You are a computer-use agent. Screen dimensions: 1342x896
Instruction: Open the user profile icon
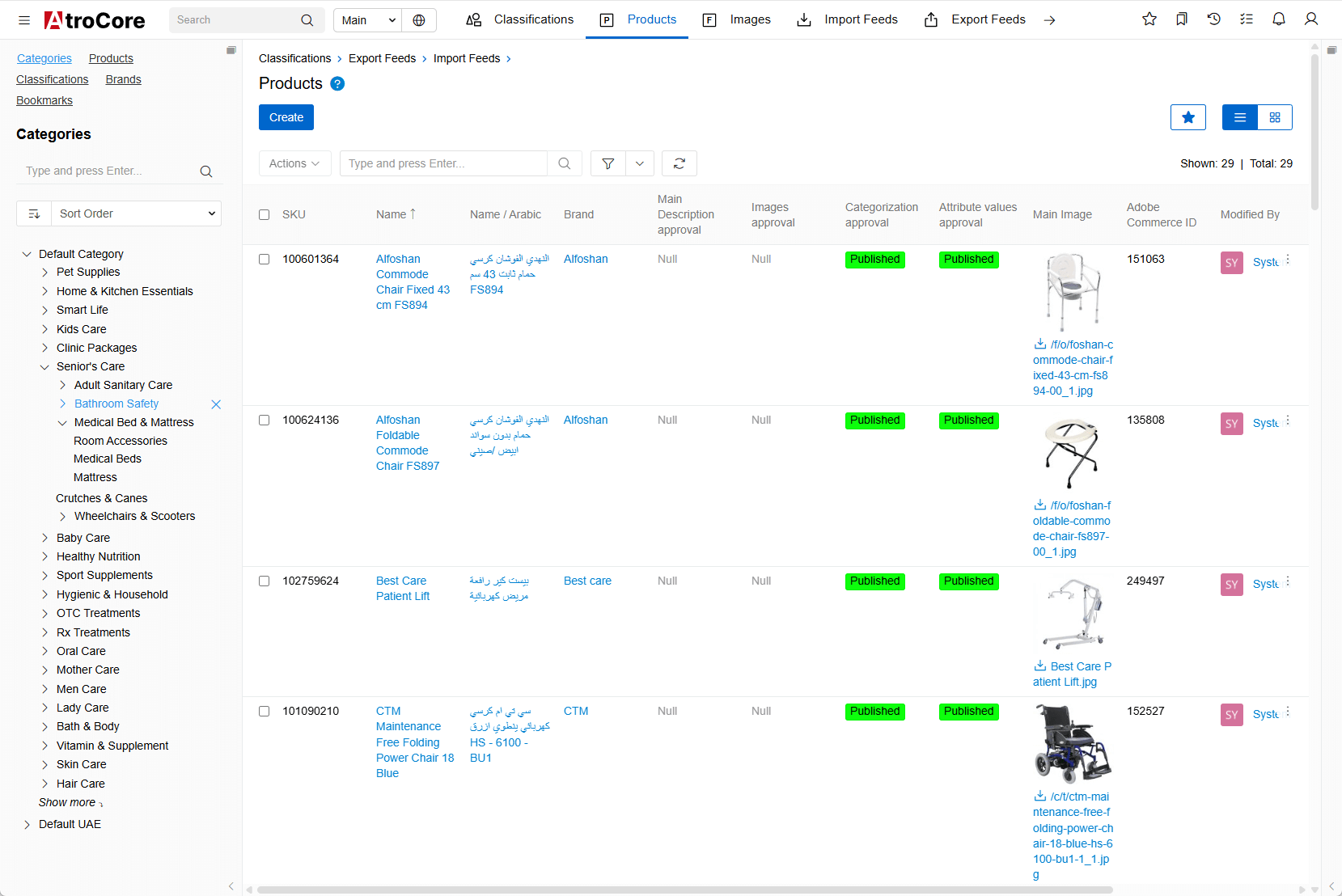point(1310,19)
